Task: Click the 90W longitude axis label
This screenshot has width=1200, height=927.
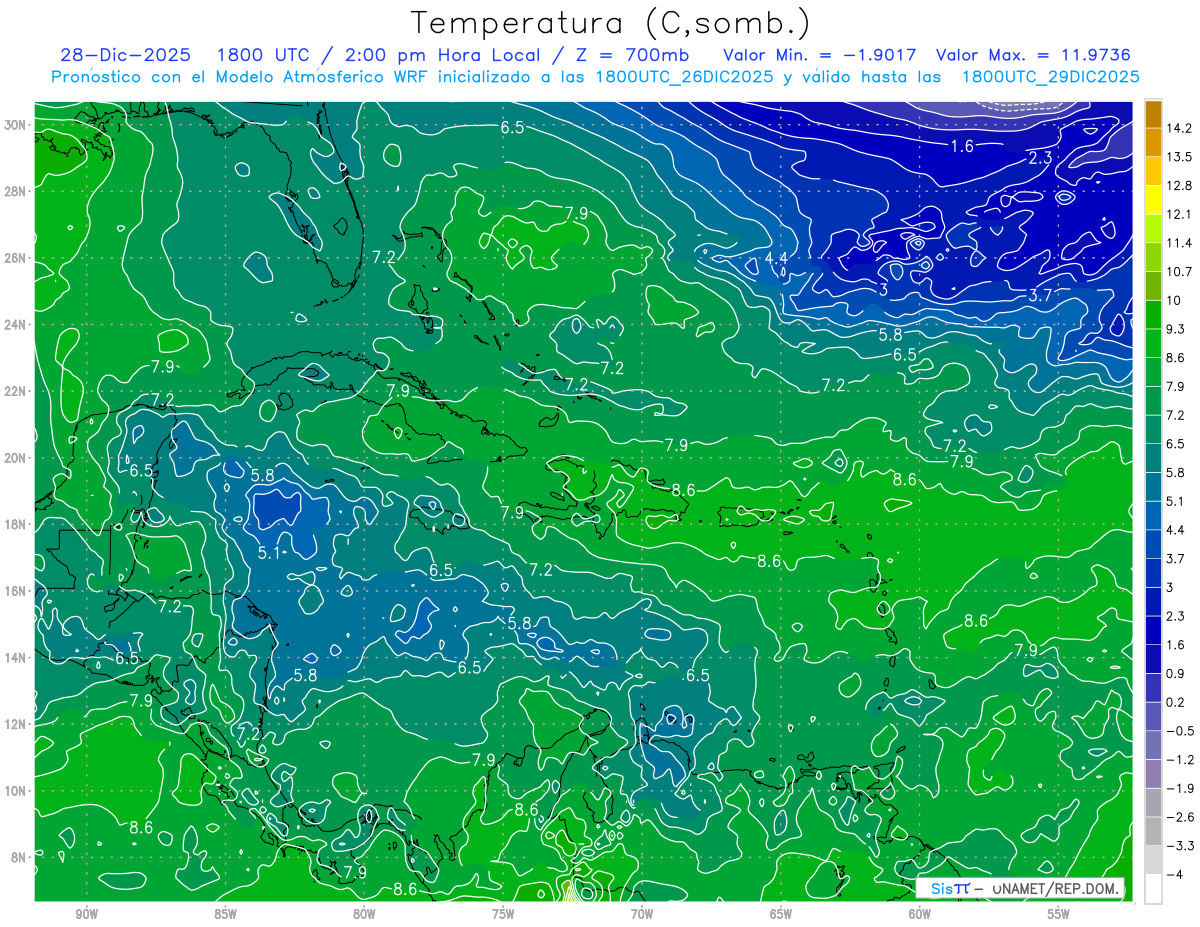Action: click(x=86, y=913)
